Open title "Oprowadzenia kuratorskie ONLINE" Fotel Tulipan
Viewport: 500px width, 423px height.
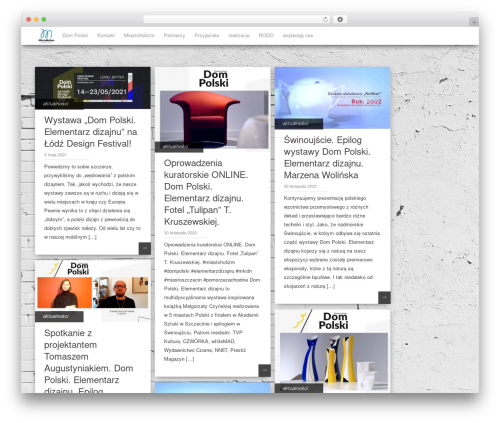[x=206, y=192]
